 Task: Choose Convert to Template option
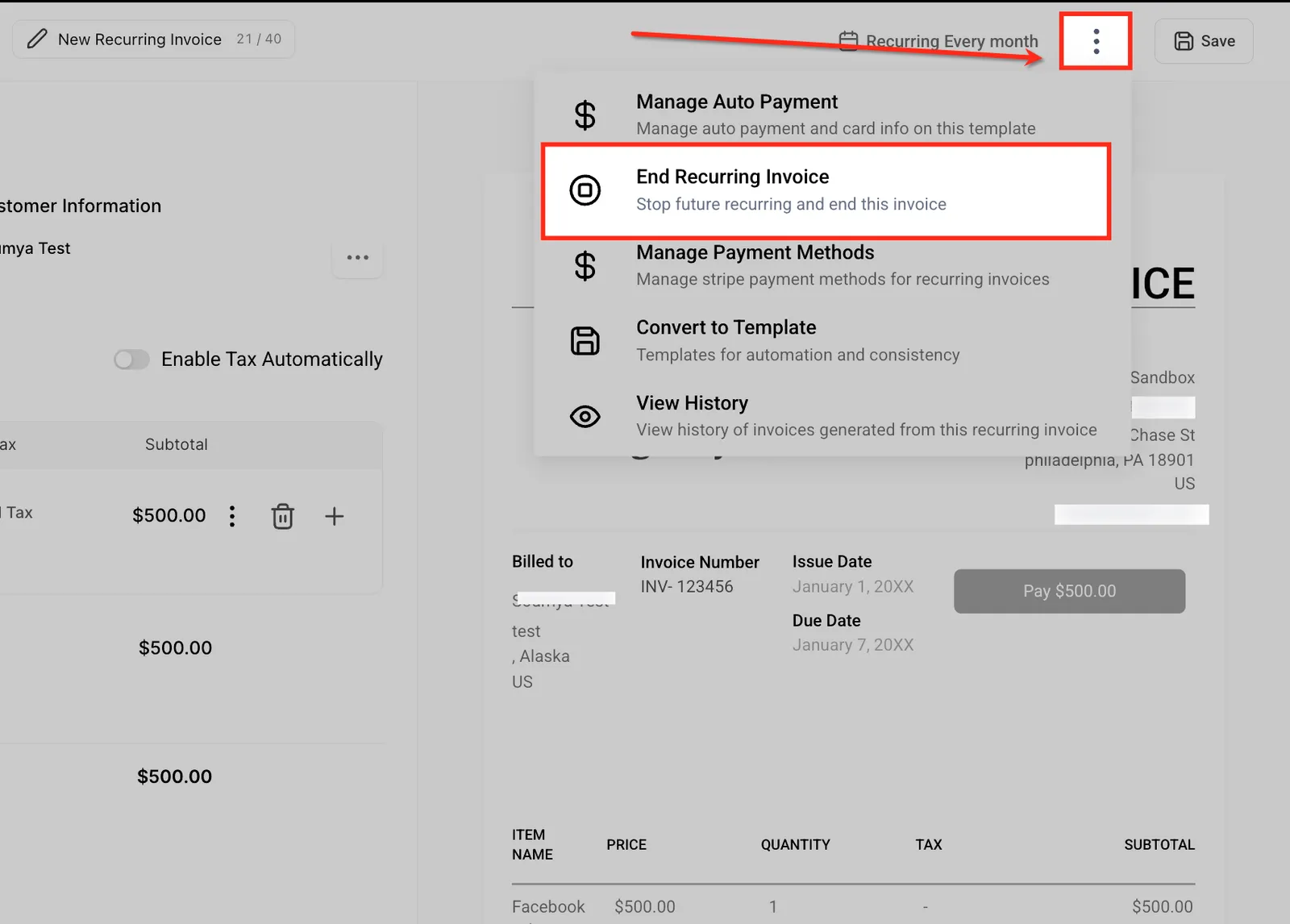click(x=832, y=341)
